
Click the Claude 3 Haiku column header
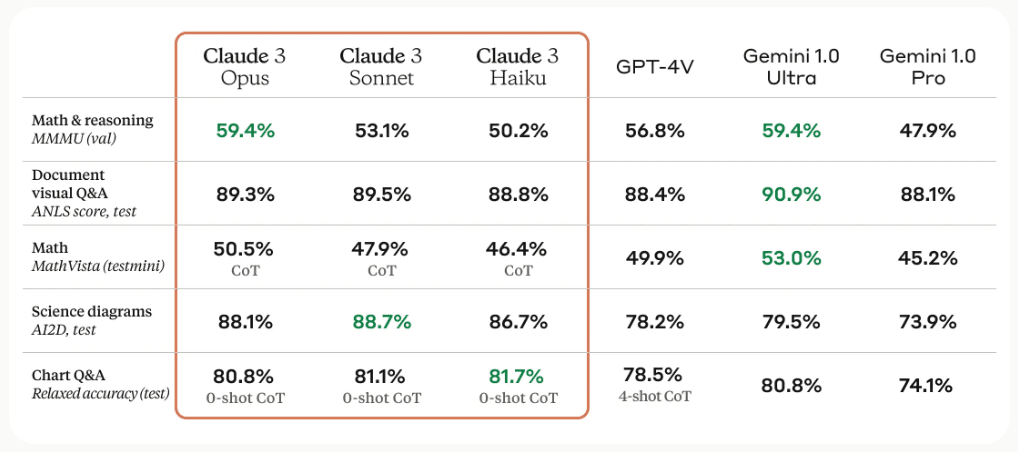(x=517, y=66)
